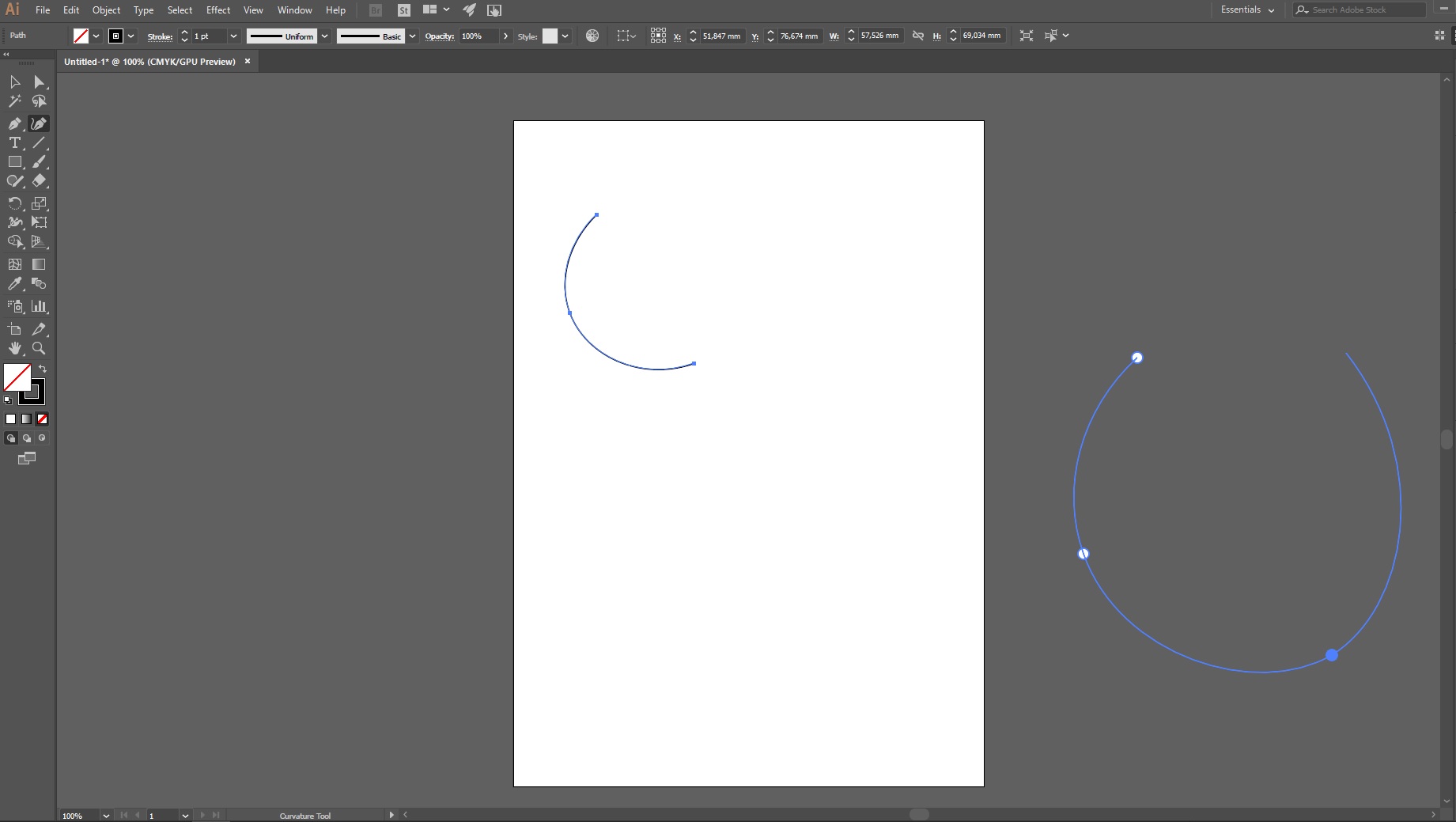This screenshot has height=822, width=1456.
Task: Open the Effect menu
Action: [x=218, y=10]
